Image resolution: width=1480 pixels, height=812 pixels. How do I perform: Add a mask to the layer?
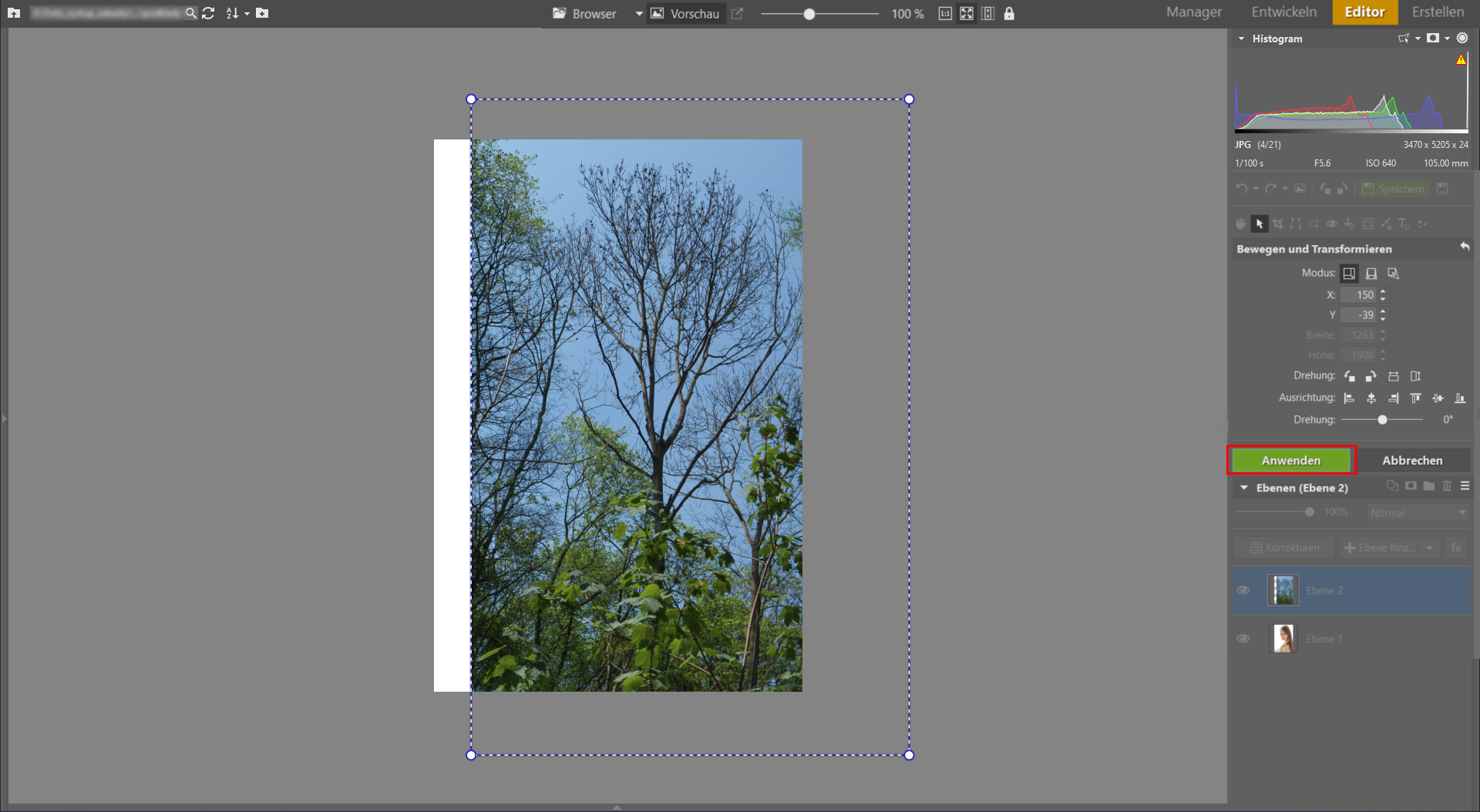coord(1411,486)
